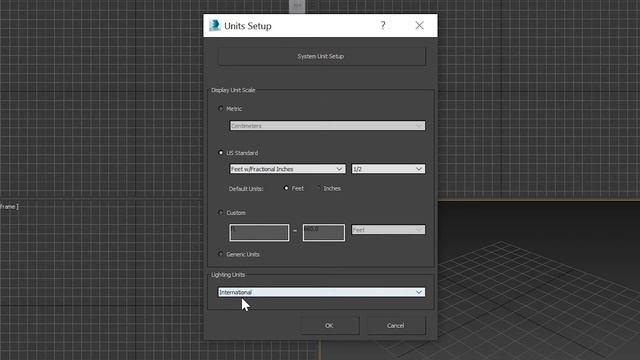Image resolution: width=640 pixels, height=360 pixels.
Task: Confirm with the OK button
Action: pos(329,325)
